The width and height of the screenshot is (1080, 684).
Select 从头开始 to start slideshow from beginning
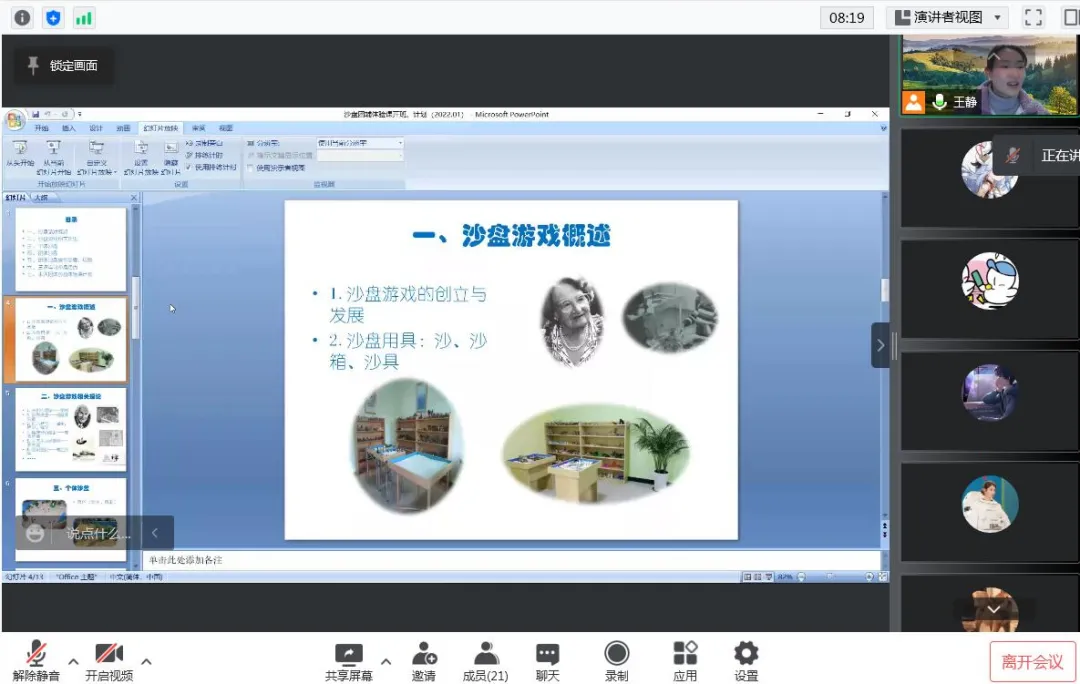point(22,155)
